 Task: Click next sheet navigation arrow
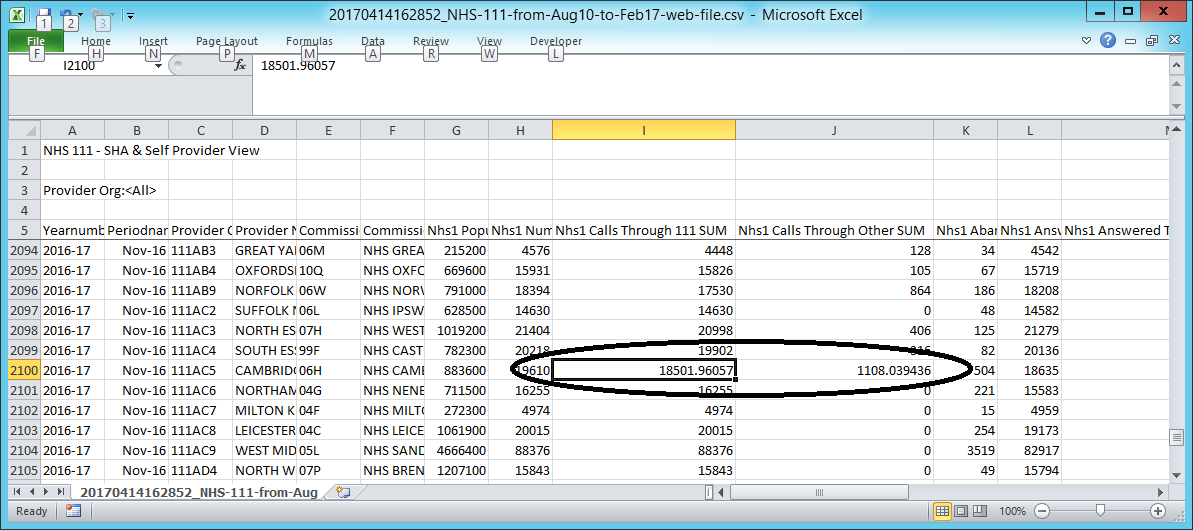[46, 491]
